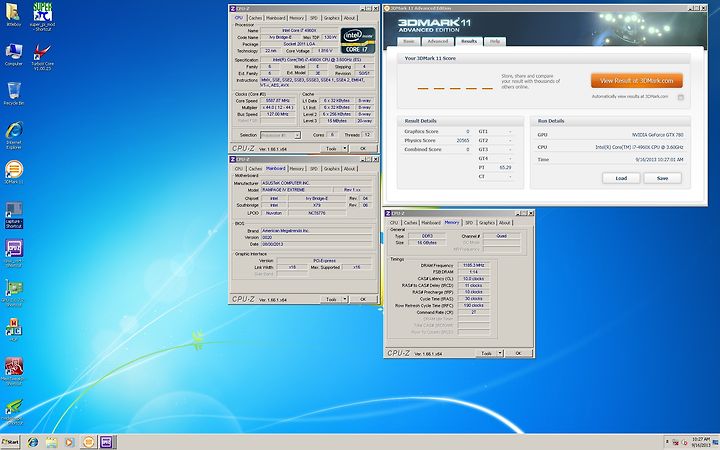Click the taskbar clock
720x450 pixels.
(701, 442)
